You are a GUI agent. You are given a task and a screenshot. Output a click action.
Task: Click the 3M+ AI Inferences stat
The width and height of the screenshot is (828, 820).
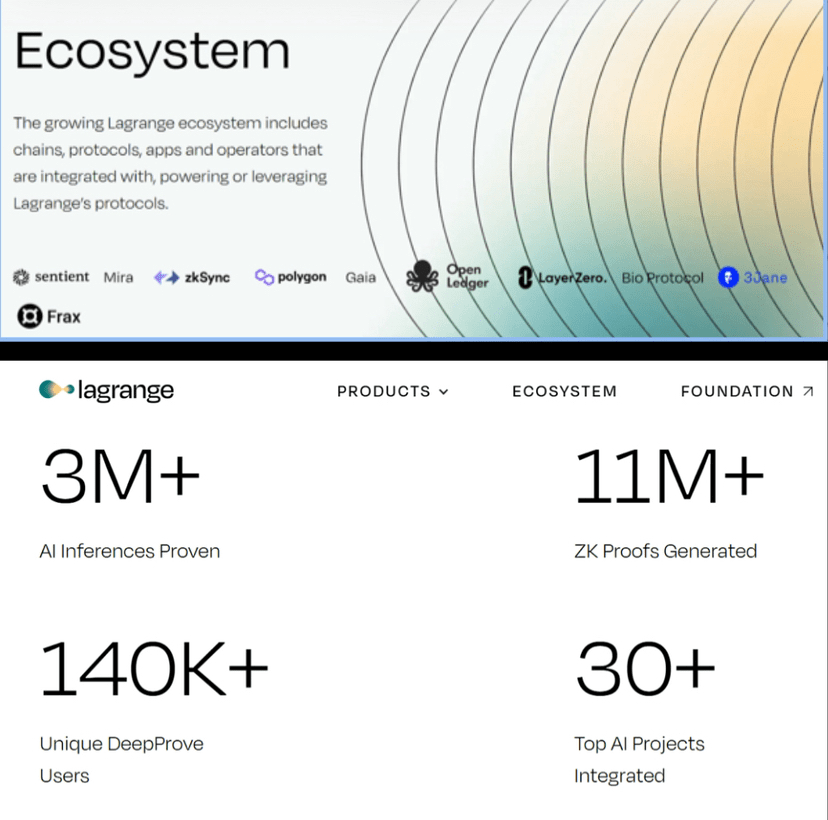pos(130,503)
